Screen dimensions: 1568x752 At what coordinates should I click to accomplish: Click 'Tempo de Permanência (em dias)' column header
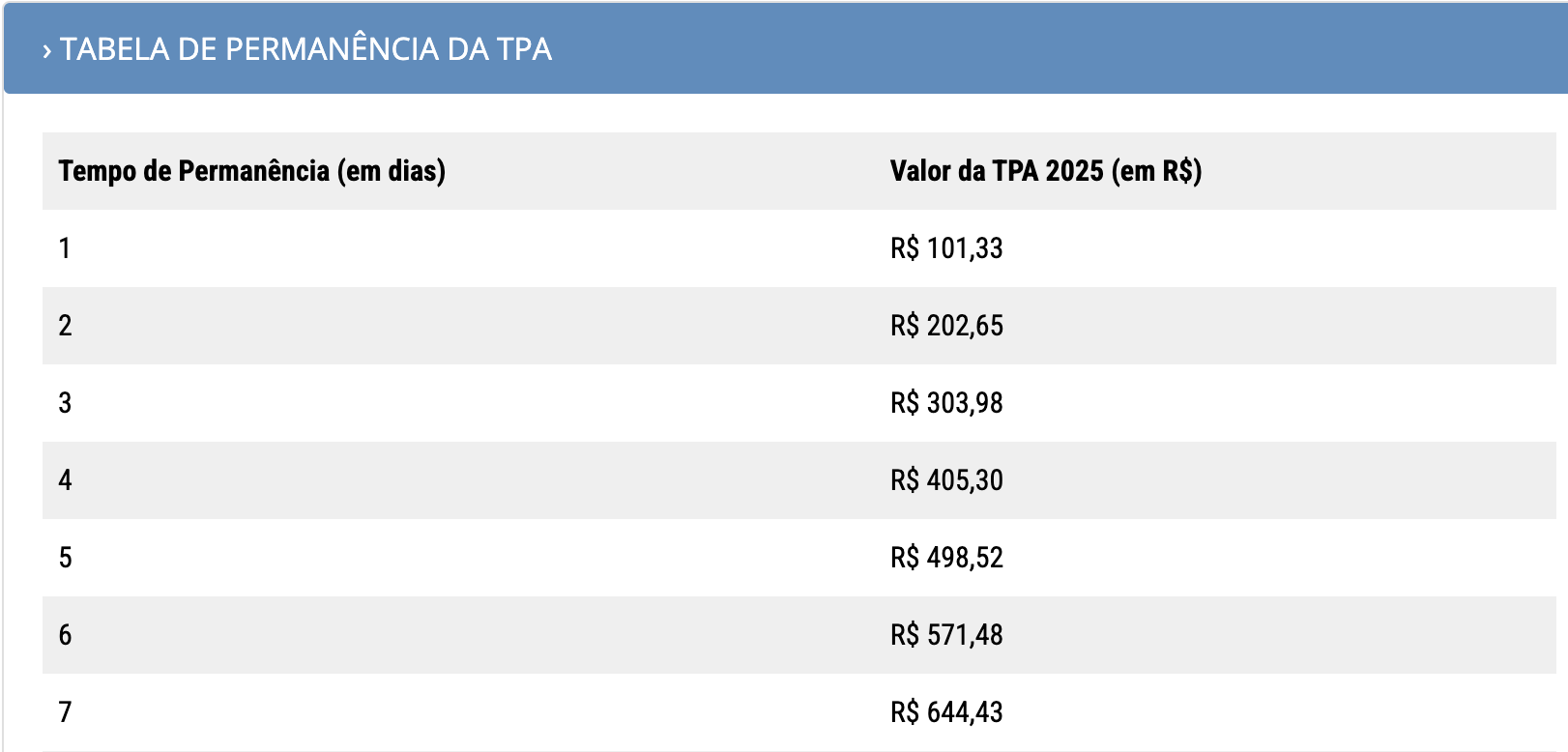[251, 171]
